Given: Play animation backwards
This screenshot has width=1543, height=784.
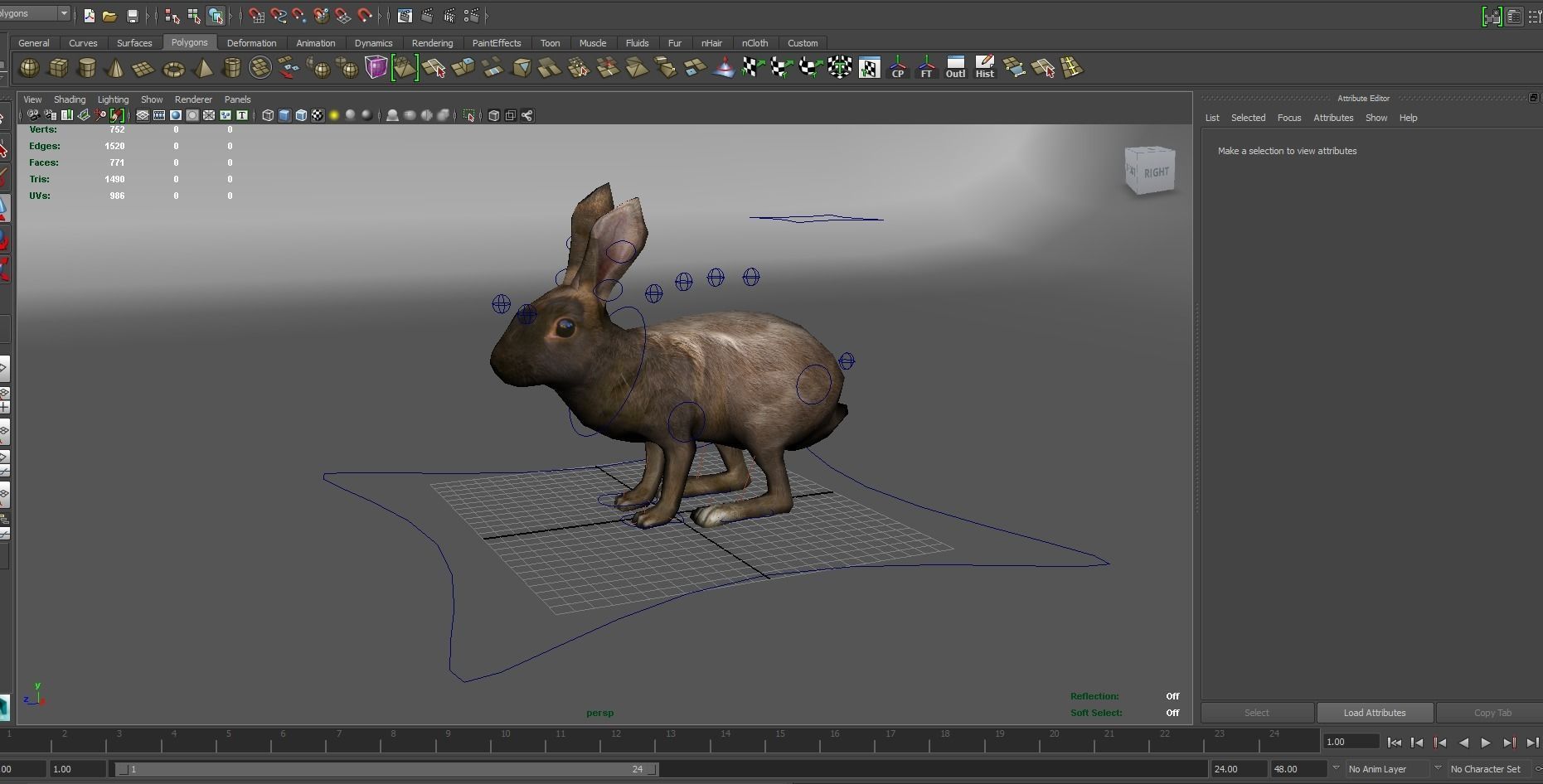Looking at the screenshot, I should click(x=1463, y=743).
